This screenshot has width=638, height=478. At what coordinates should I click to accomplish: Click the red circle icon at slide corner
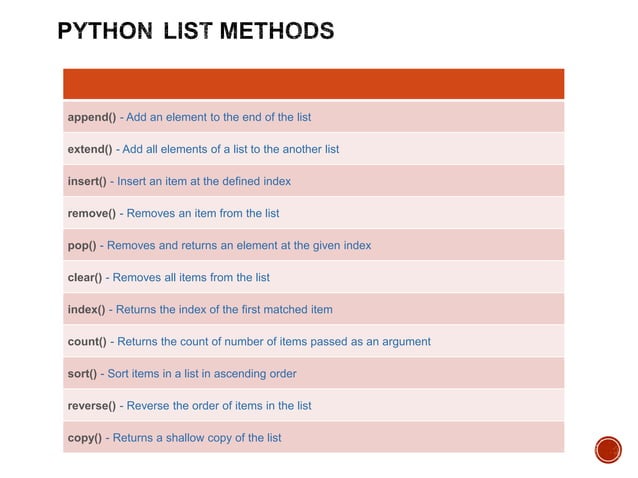(609, 449)
